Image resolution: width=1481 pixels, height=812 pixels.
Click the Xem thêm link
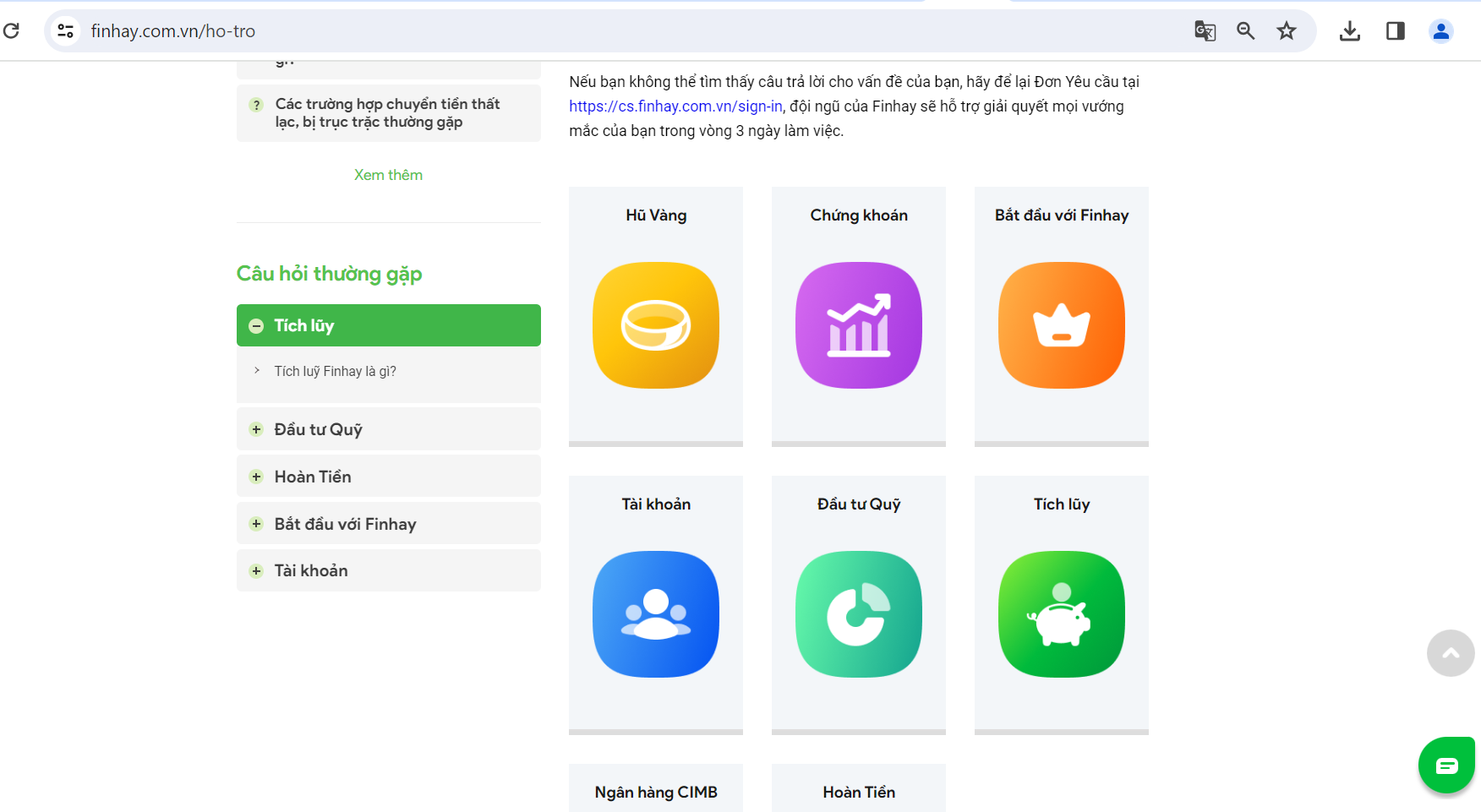(388, 175)
